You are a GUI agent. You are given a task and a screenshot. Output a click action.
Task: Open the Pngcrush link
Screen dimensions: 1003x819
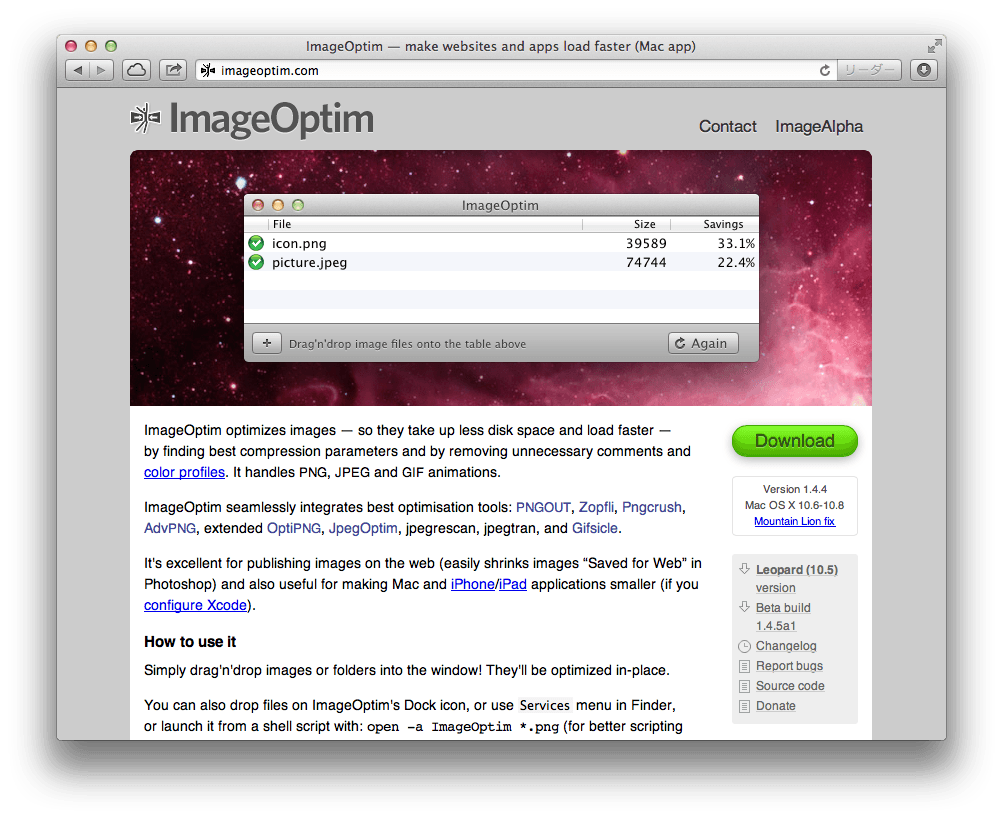[x=652, y=507]
